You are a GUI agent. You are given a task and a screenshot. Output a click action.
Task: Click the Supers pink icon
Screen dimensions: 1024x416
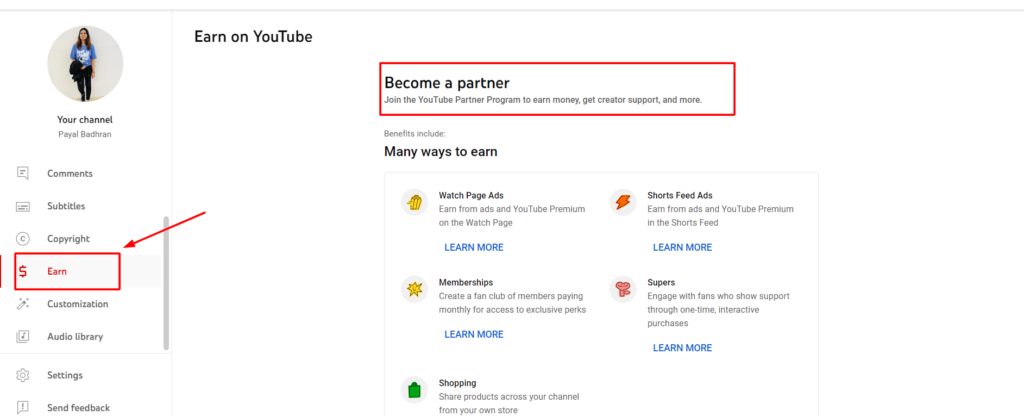pyautogui.click(x=623, y=289)
